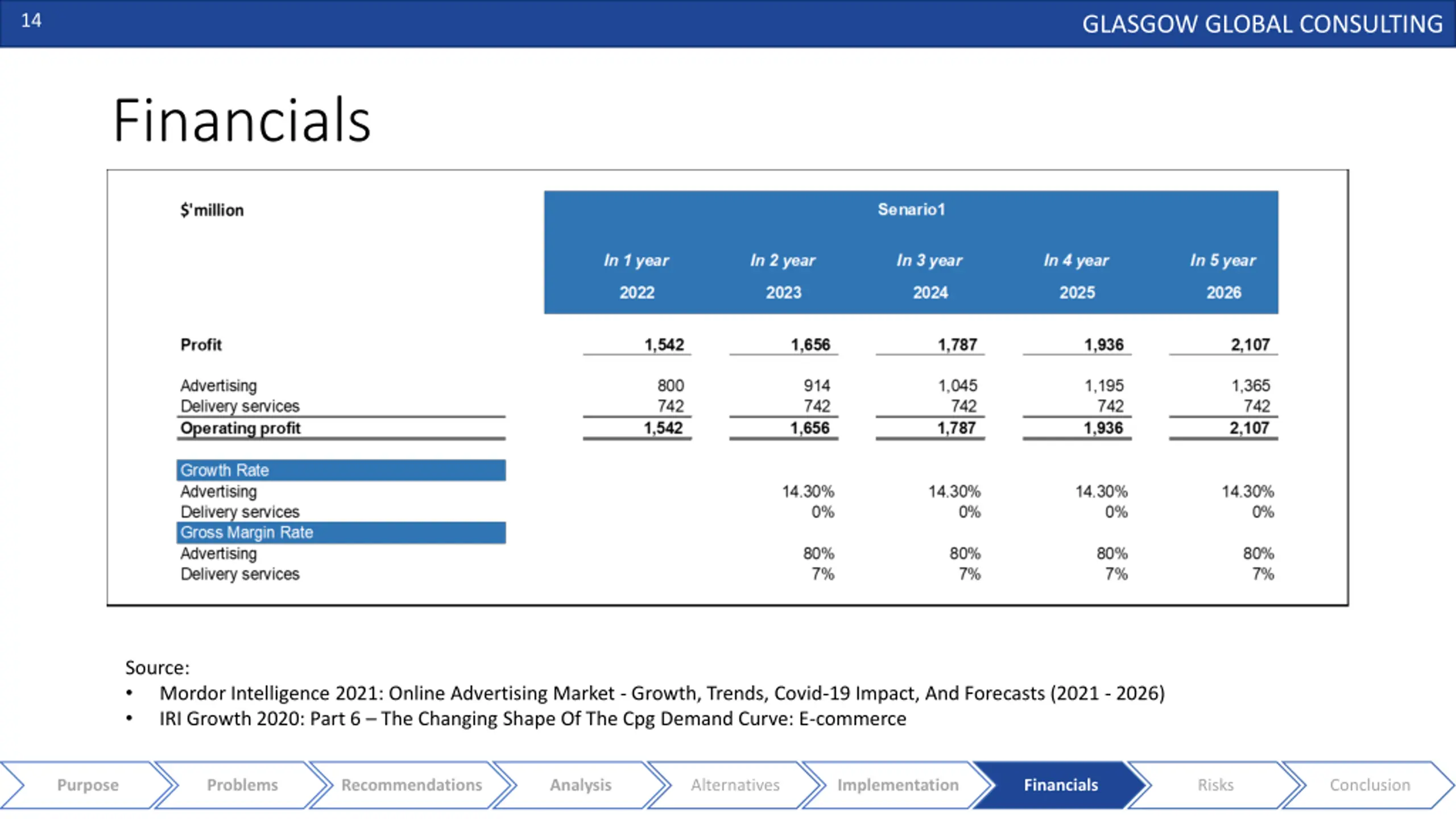
Task: Click the Financials slide title
Action: (242, 120)
